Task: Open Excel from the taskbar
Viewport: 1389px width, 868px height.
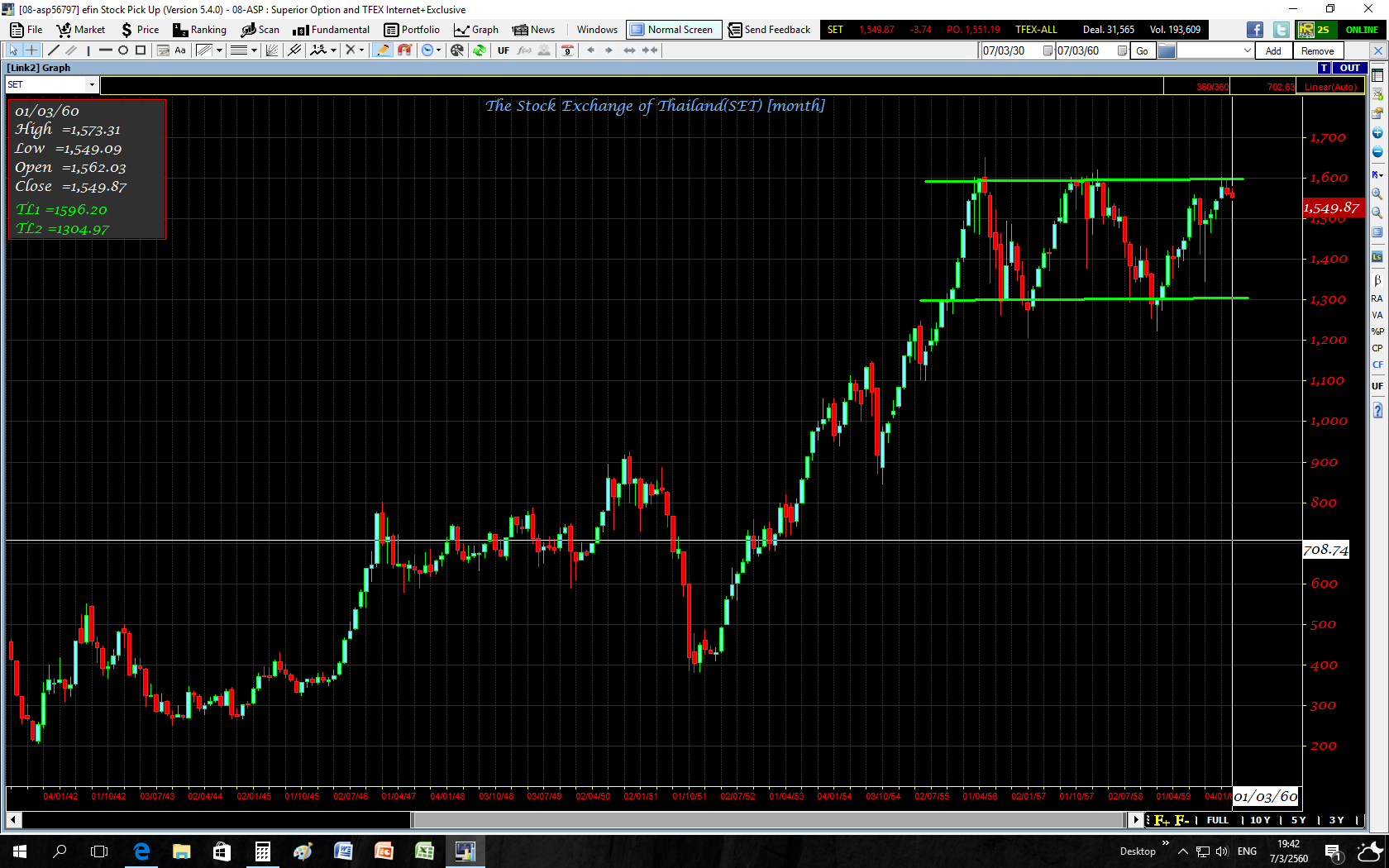Action: 424,851
